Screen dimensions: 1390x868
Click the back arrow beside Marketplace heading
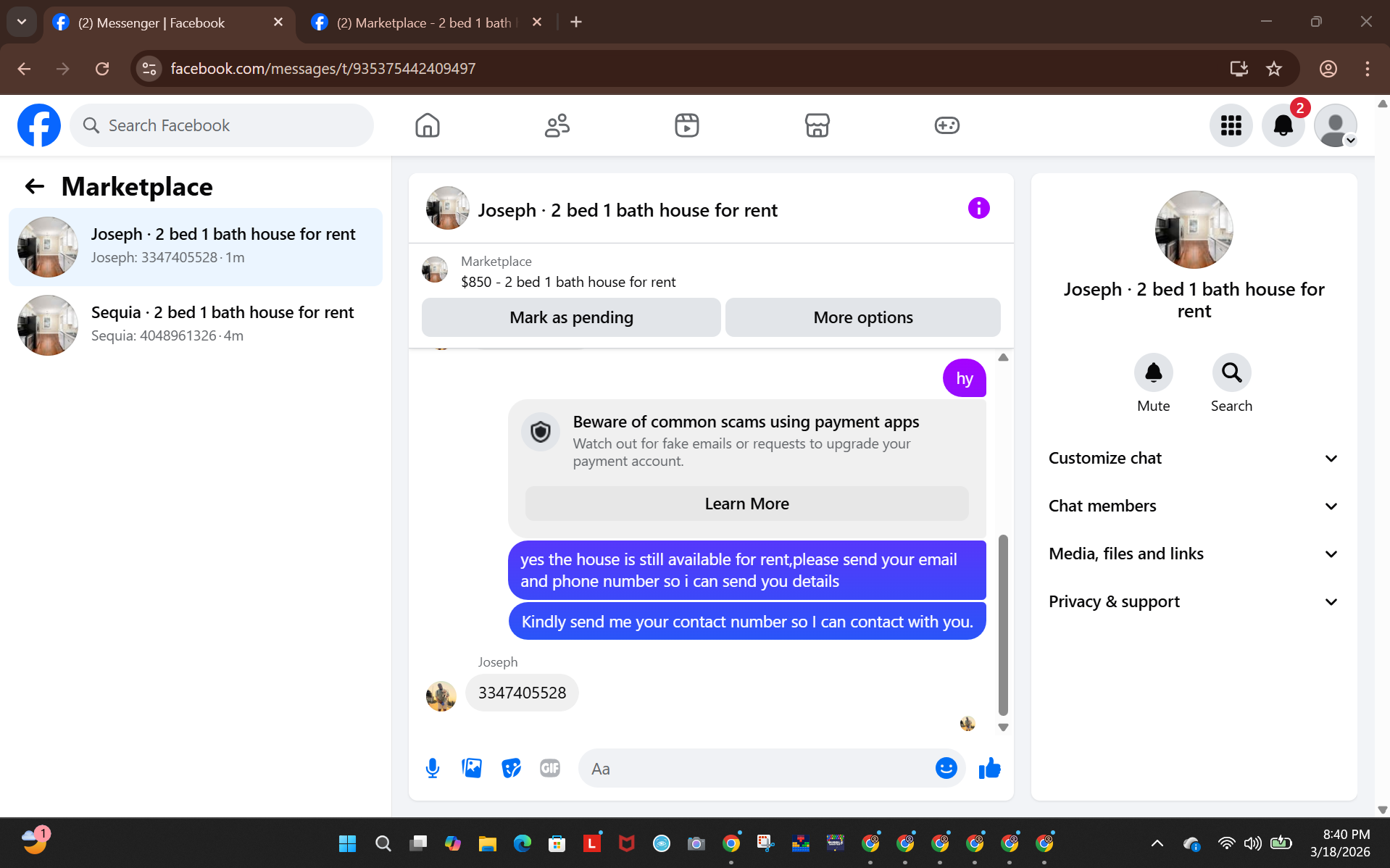click(34, 187)
